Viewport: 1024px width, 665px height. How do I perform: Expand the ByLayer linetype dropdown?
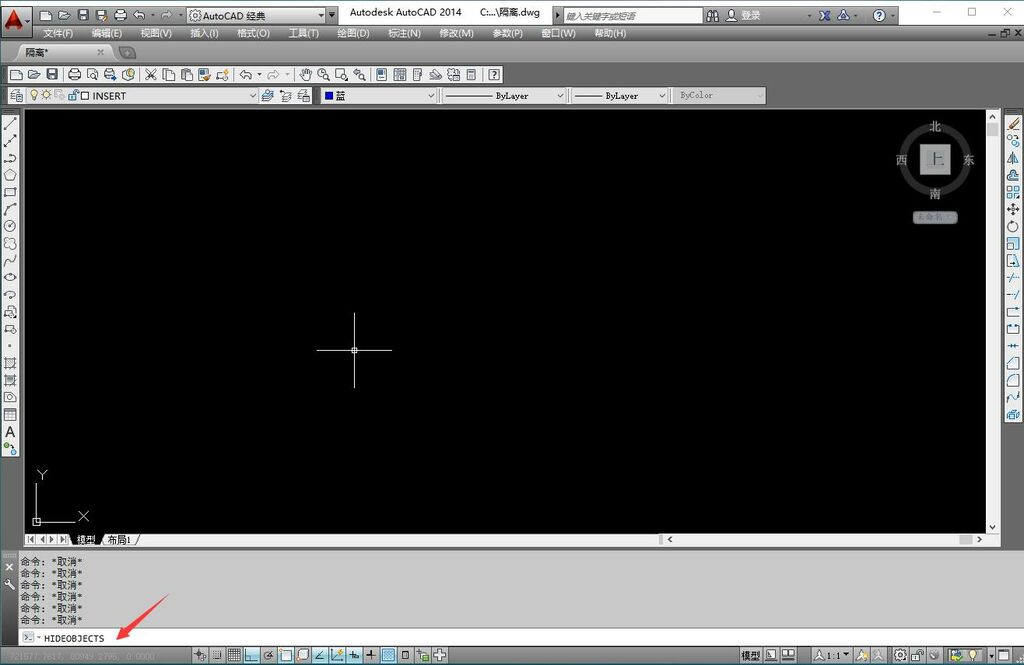pyautogui.click(x=560, y=96)
